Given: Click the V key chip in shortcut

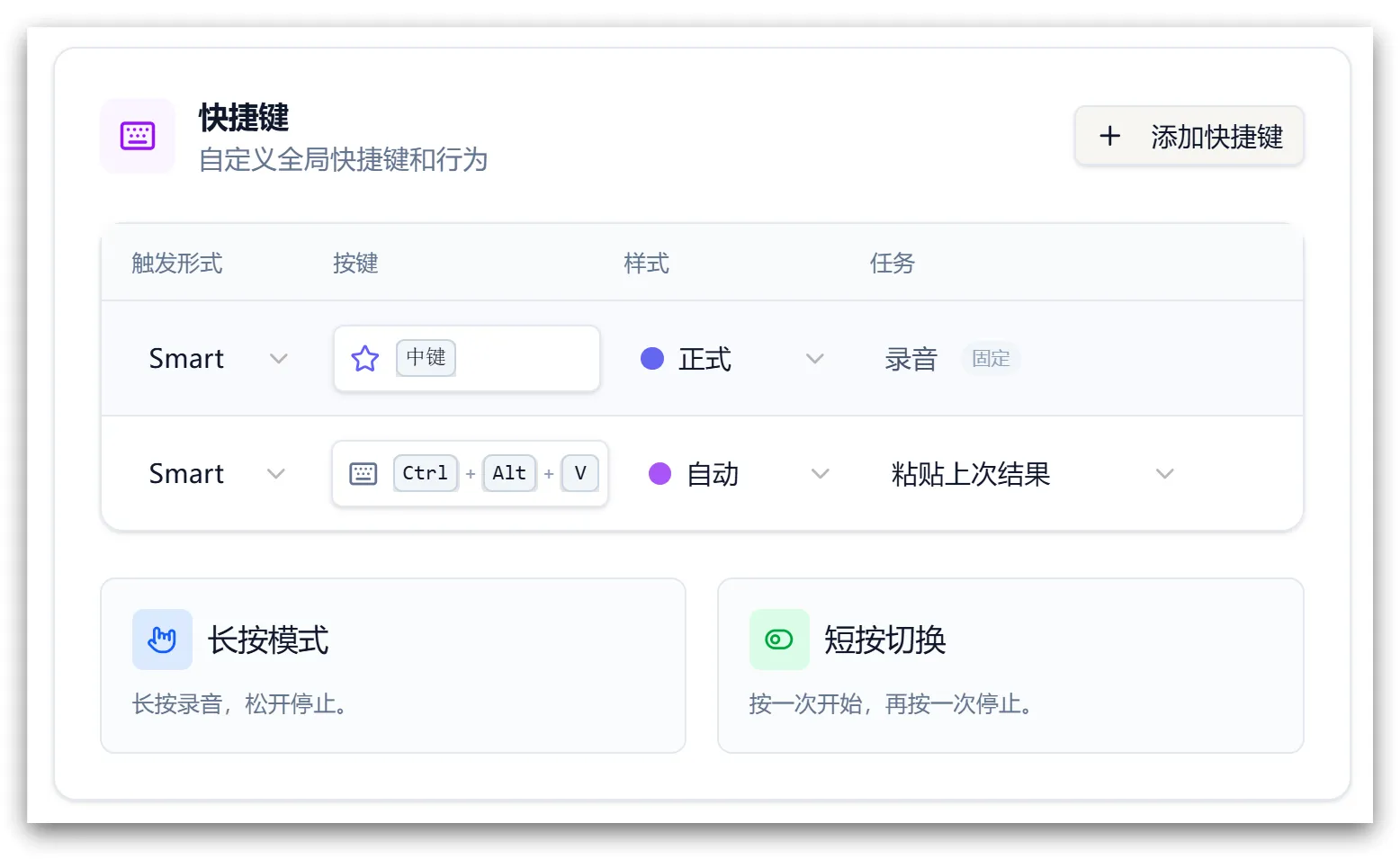Looking at the screenshot, I should click(x=580, y=473).
